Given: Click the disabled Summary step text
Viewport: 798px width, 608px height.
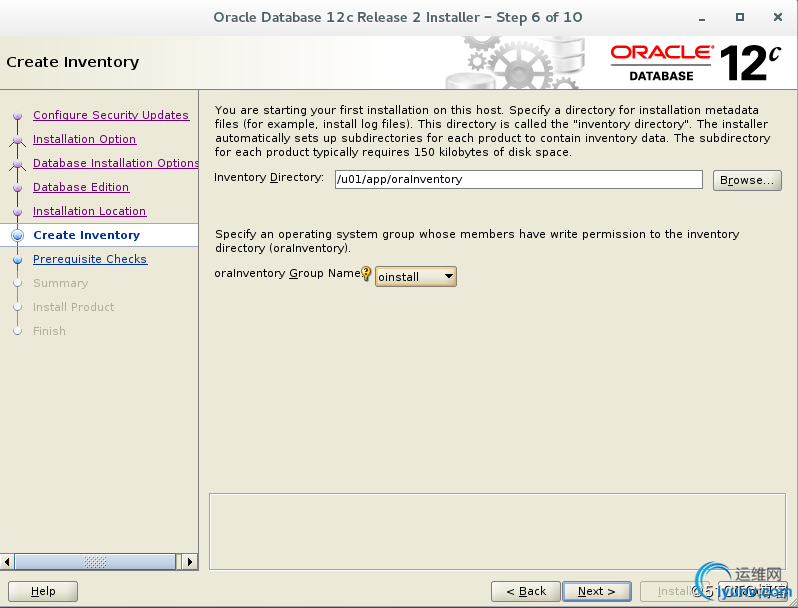Looking at the screenshot, I should pos(61,283).
